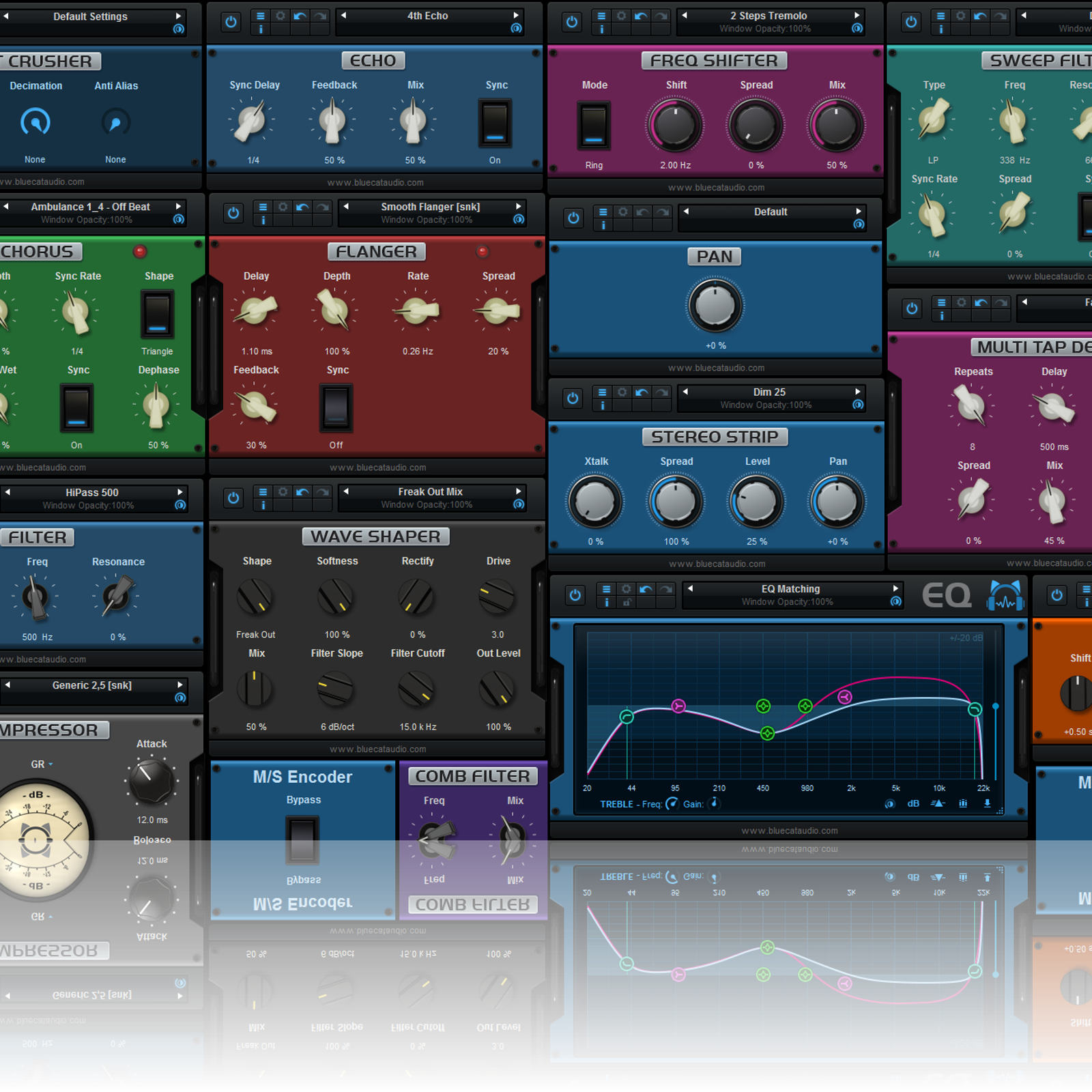Click the cat headphones logo in EQ
The image size is (1092, 1092).
click(x=1005, y=595)
